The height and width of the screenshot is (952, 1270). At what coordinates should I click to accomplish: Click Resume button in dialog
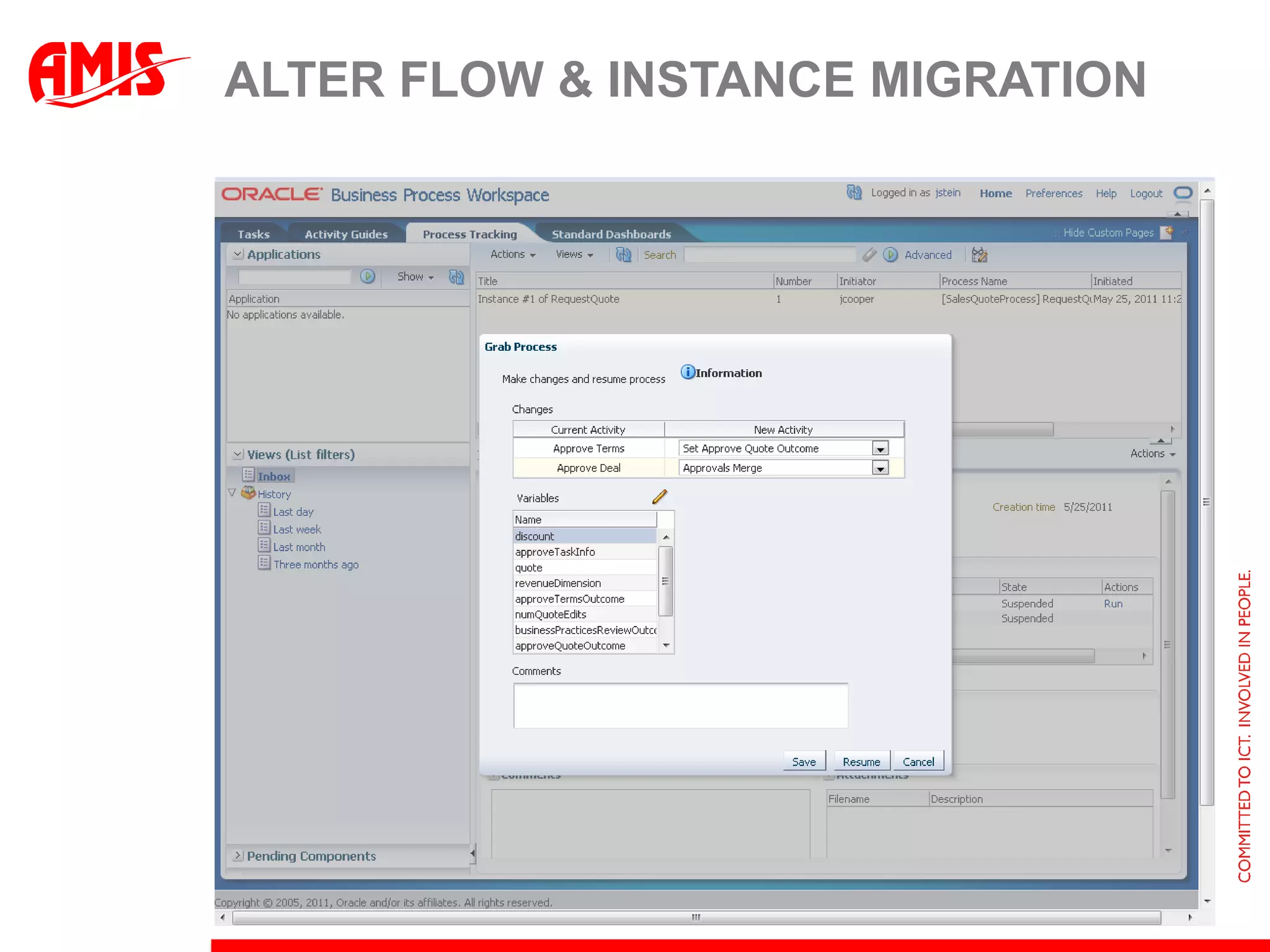pos(861,762)
